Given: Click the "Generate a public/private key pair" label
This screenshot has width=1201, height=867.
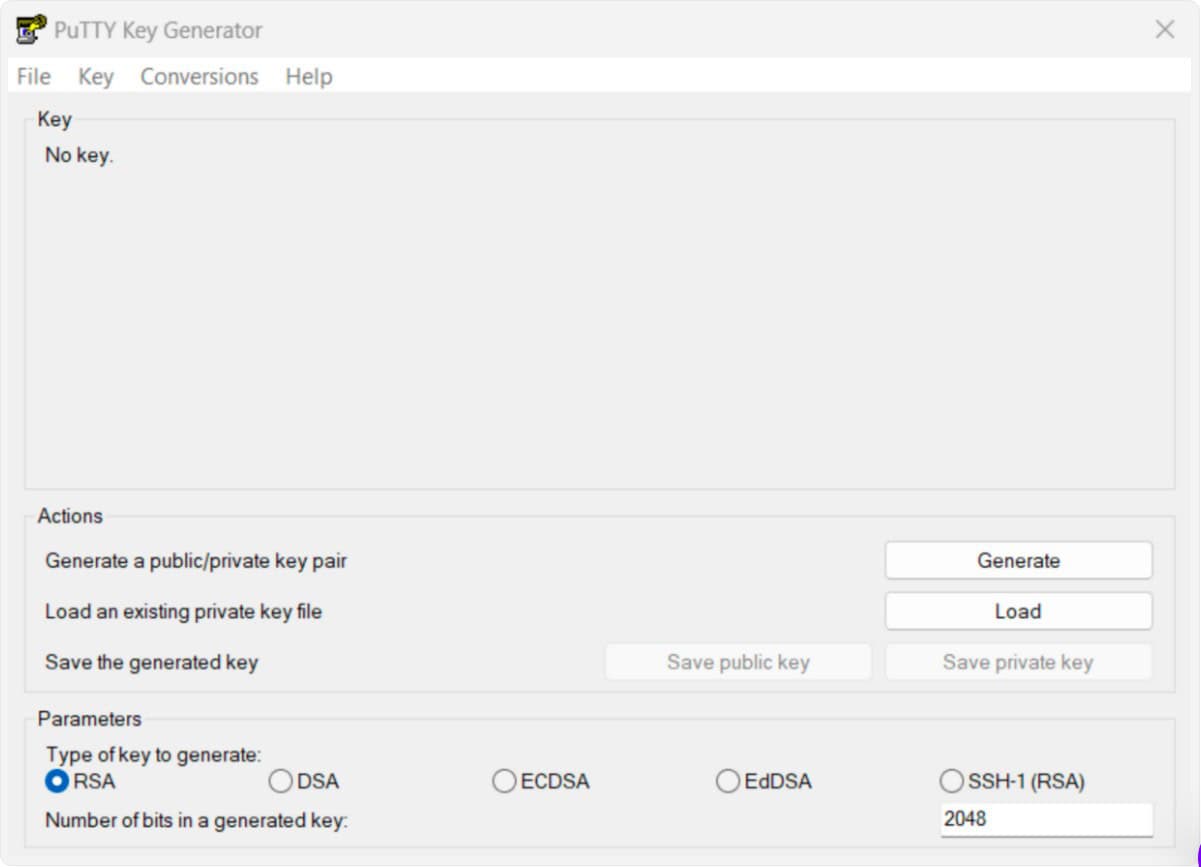Looking at the screenshot, I should [196, 561].
